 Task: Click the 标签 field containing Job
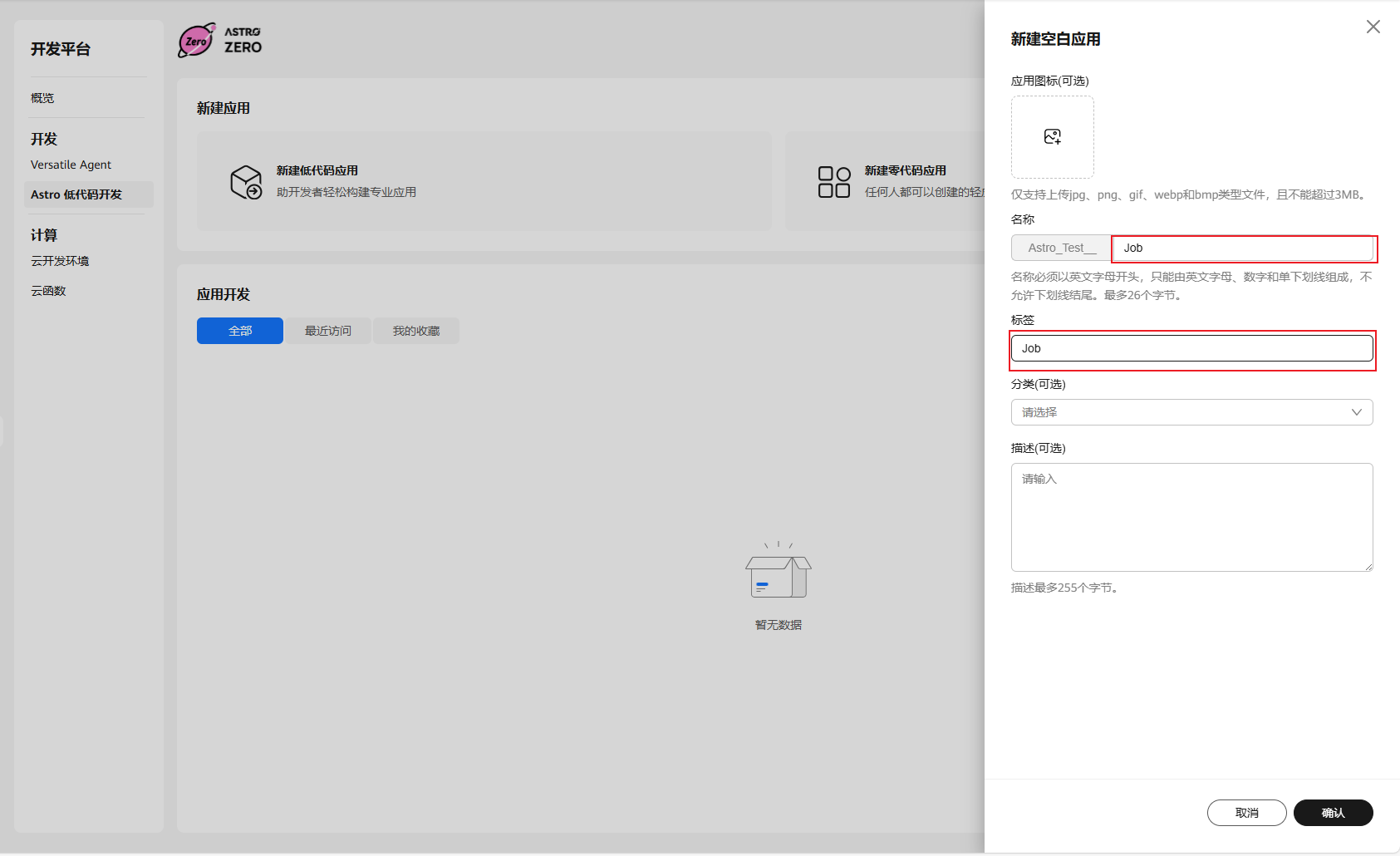coord(1192,348)
